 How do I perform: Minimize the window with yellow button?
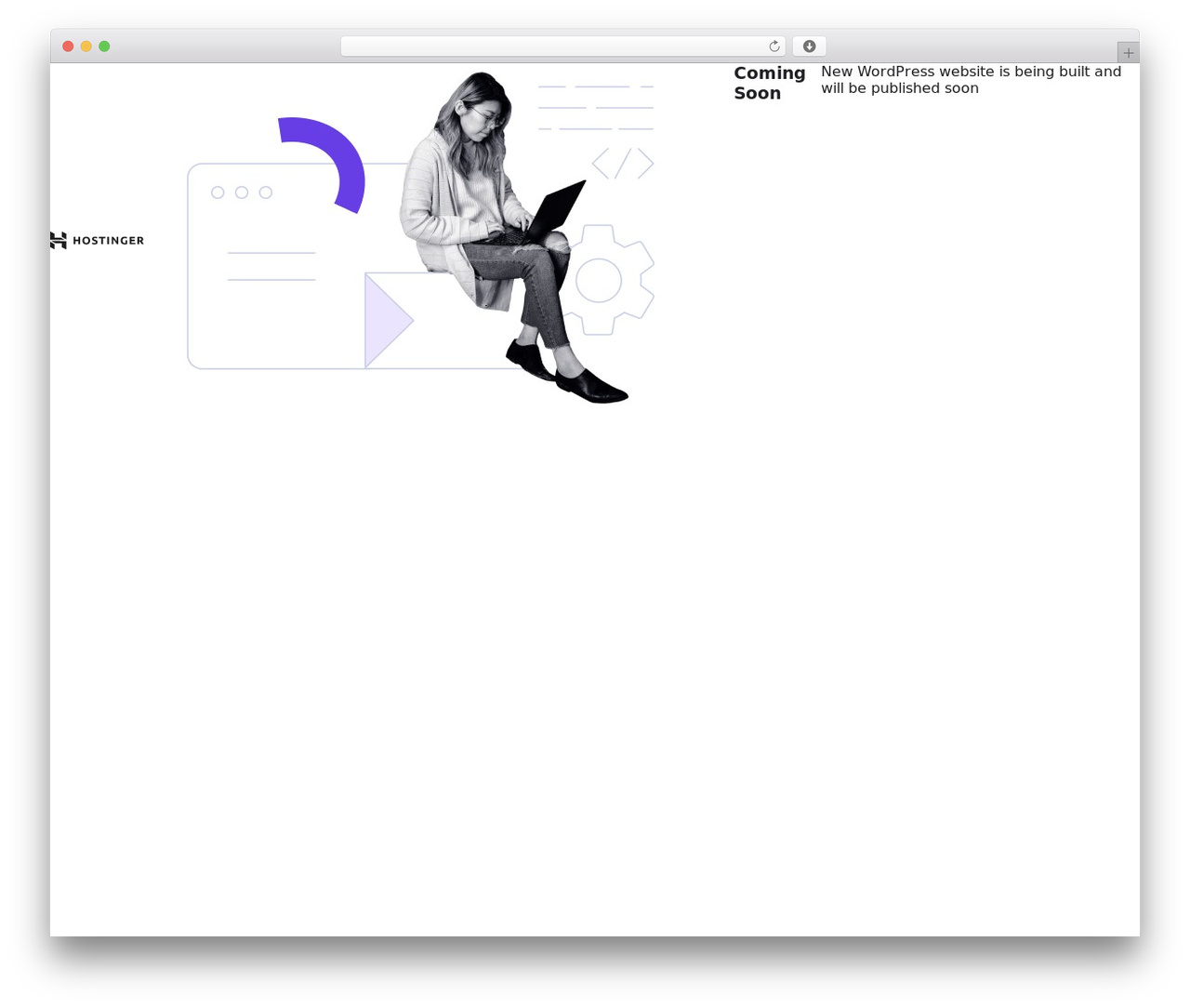(x=86, y=46)
